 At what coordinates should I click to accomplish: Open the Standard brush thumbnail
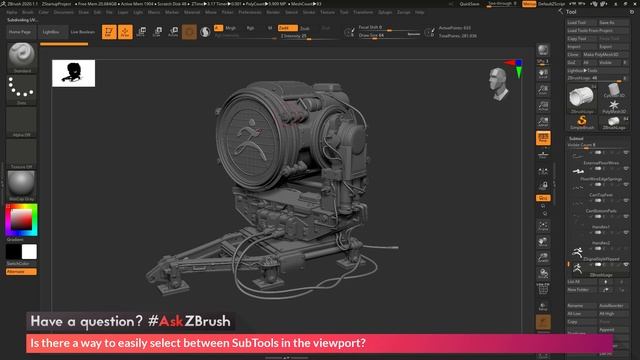(x=22, y=57)
